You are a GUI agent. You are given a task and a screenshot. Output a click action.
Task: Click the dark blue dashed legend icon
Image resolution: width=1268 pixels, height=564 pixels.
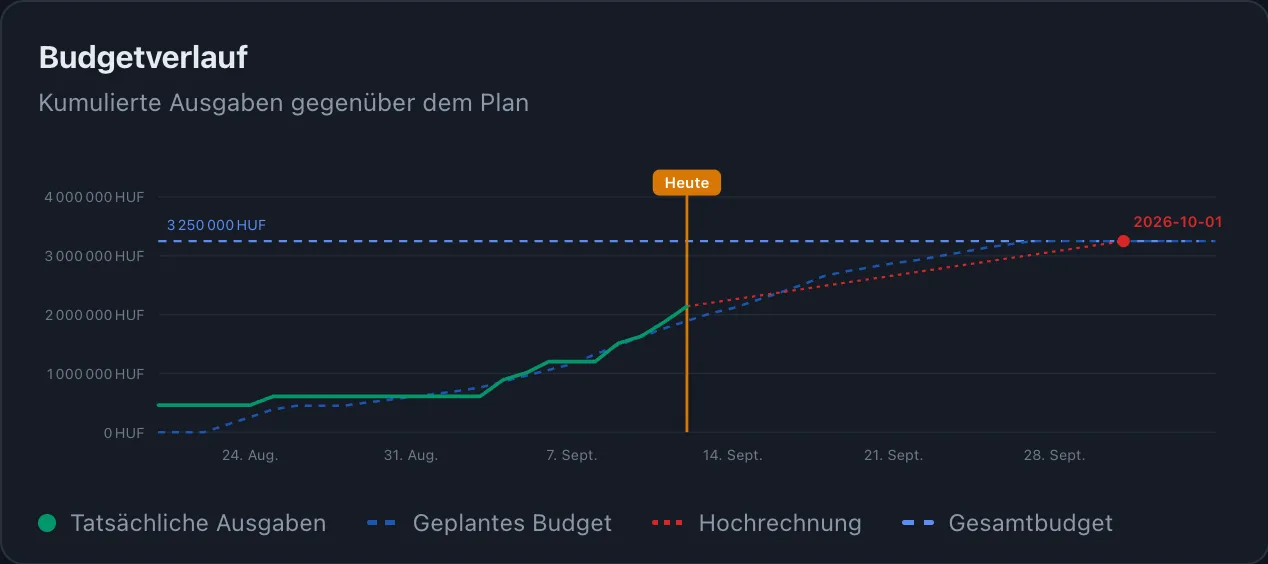click(383, 523)
